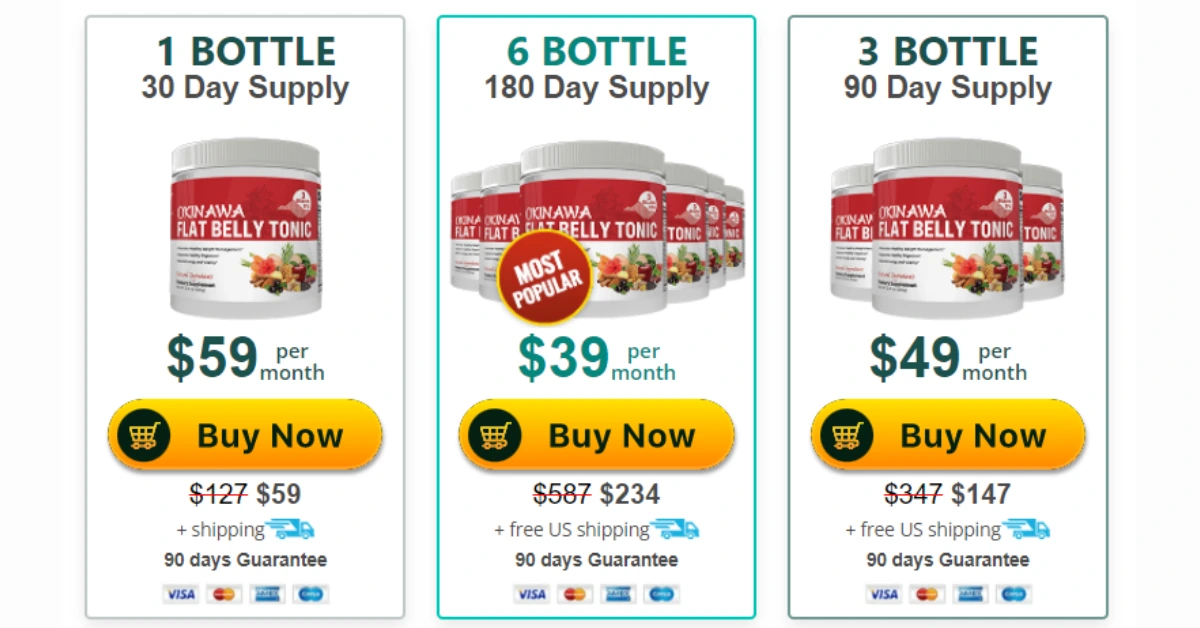Click the shipping truck icon under the $59 price
The width and height of the screenshot is (1200, 628).
click(x=290, y=529)
